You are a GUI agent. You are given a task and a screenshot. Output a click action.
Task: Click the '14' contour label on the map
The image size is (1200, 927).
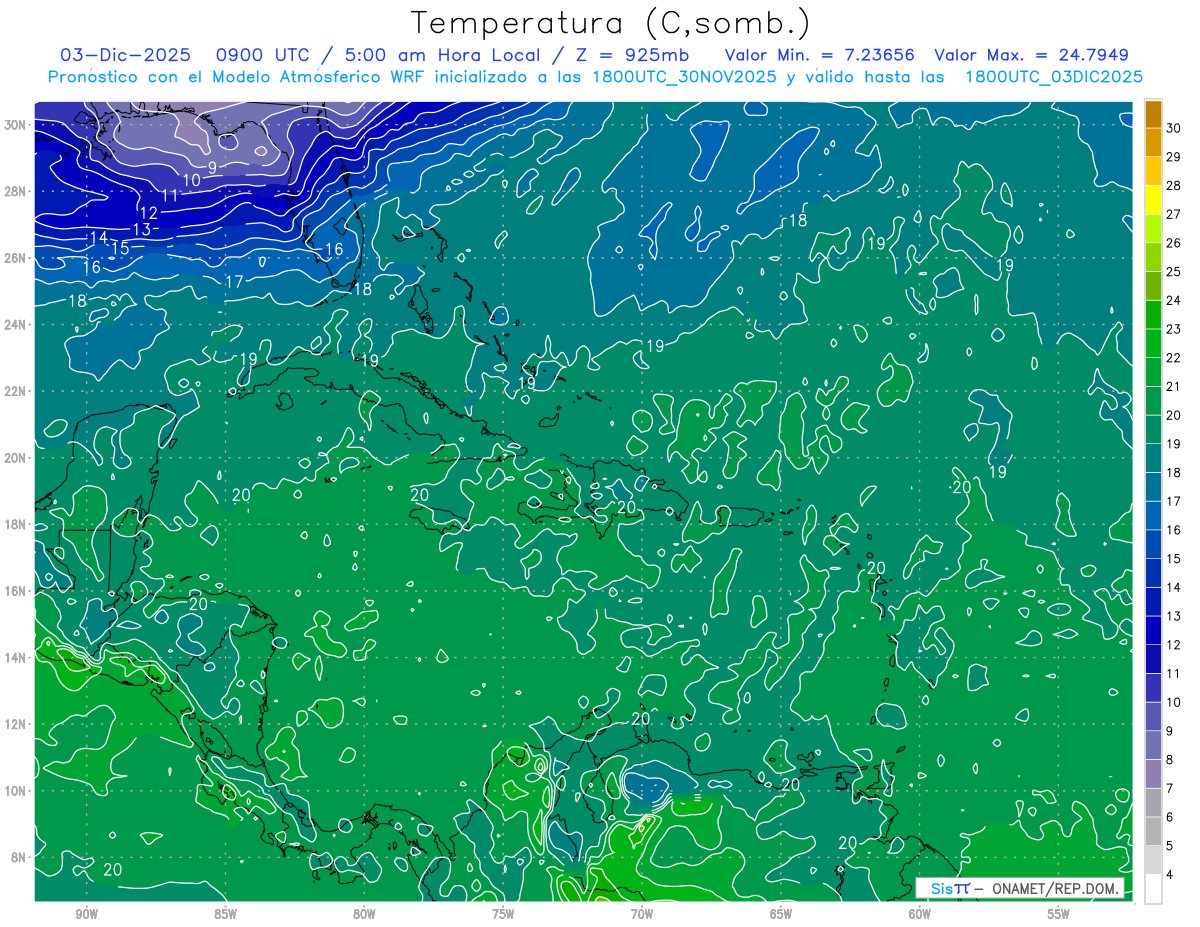[98, 238]
